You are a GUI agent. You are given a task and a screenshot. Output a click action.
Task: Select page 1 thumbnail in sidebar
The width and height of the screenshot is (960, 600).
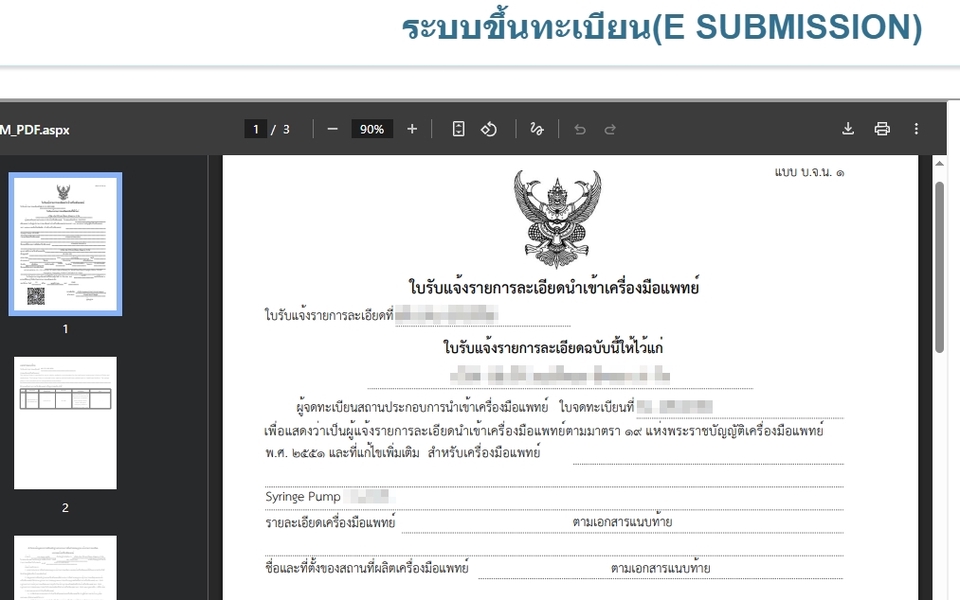66,244
